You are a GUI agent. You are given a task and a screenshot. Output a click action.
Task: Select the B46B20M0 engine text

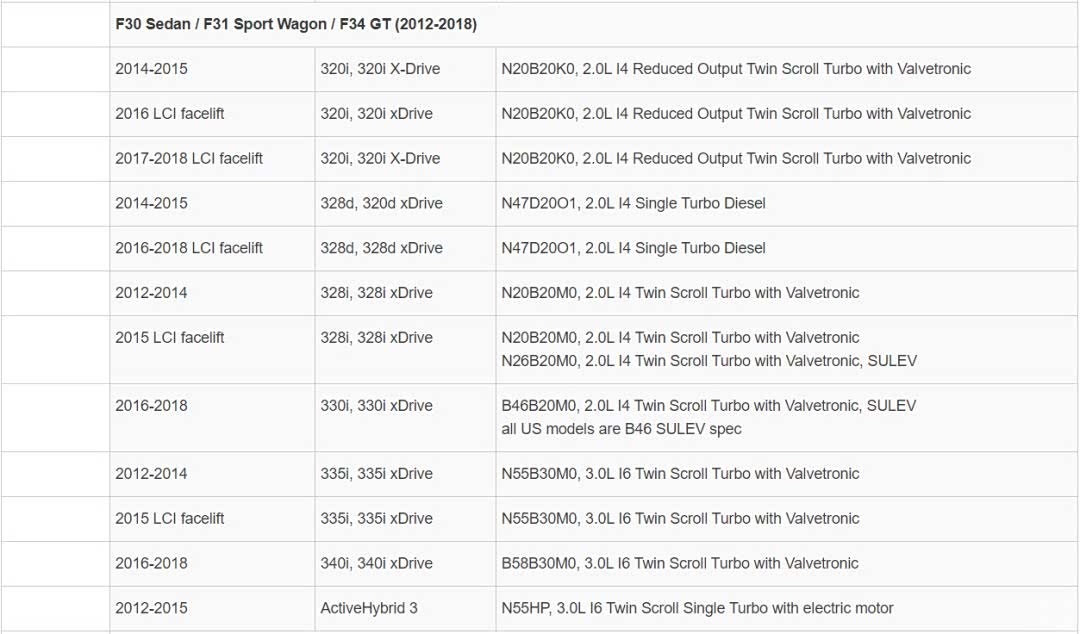tap(708, 406)
